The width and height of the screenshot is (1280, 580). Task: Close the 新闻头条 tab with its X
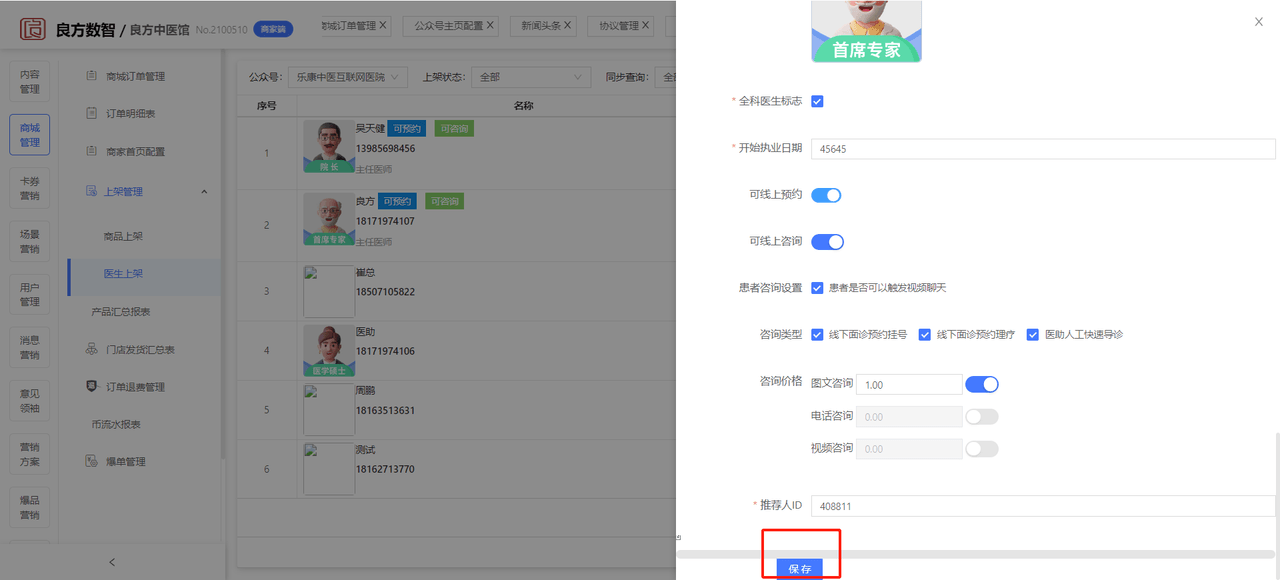point(566,26)
